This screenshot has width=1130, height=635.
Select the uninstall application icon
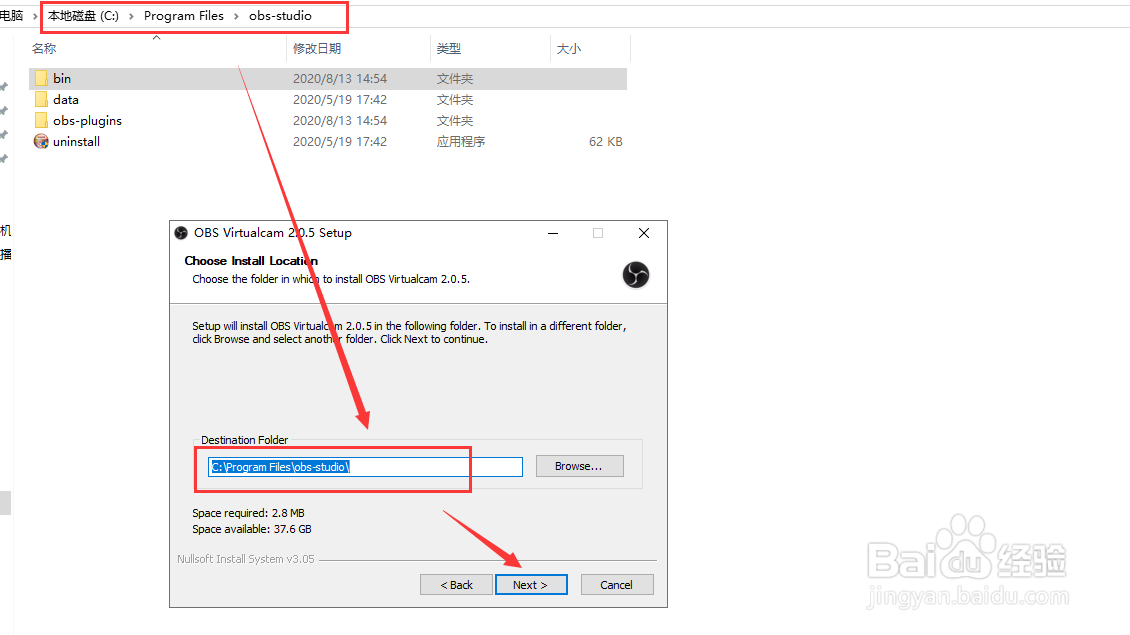(41, 141)
